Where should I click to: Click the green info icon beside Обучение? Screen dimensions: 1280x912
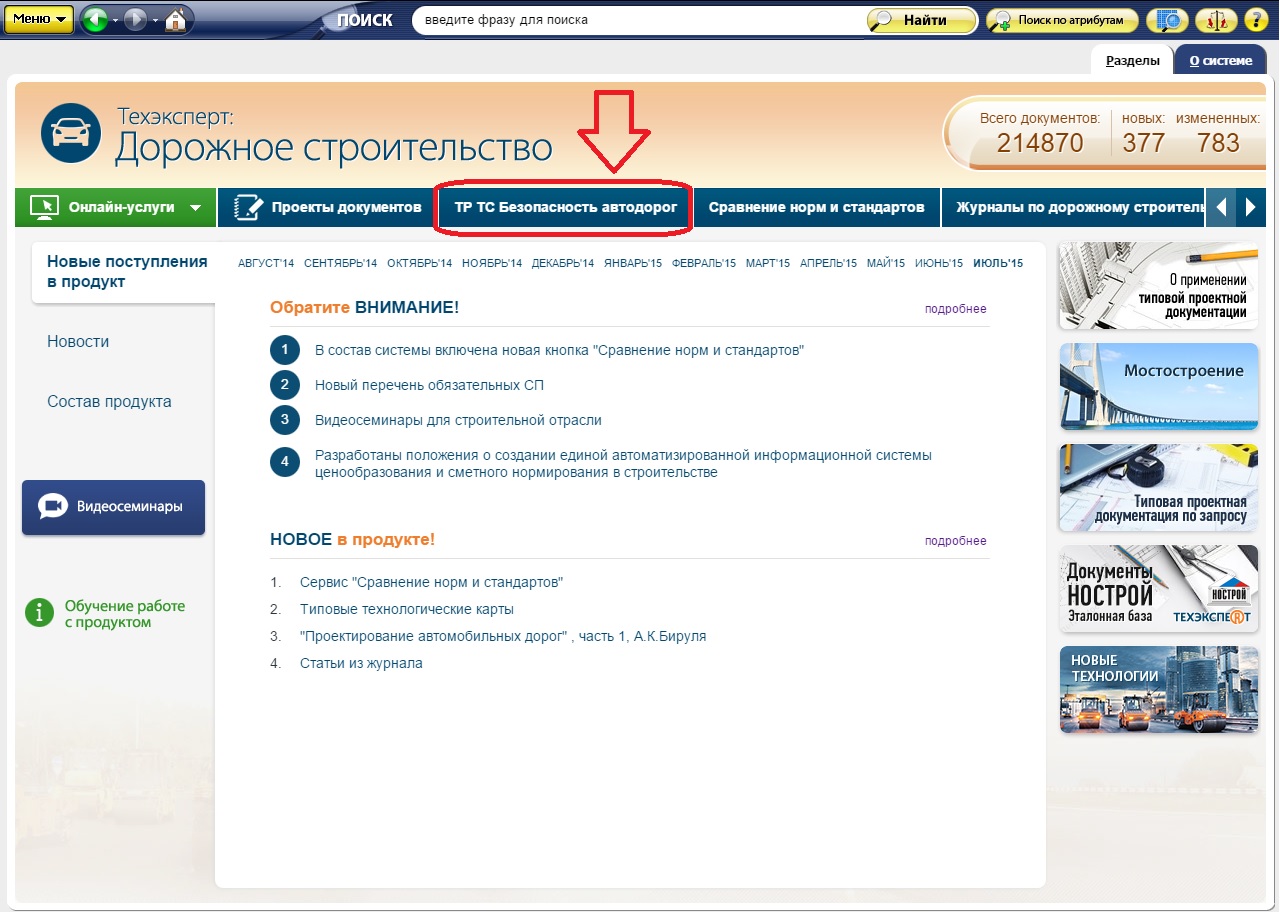(x=38, y=613)
